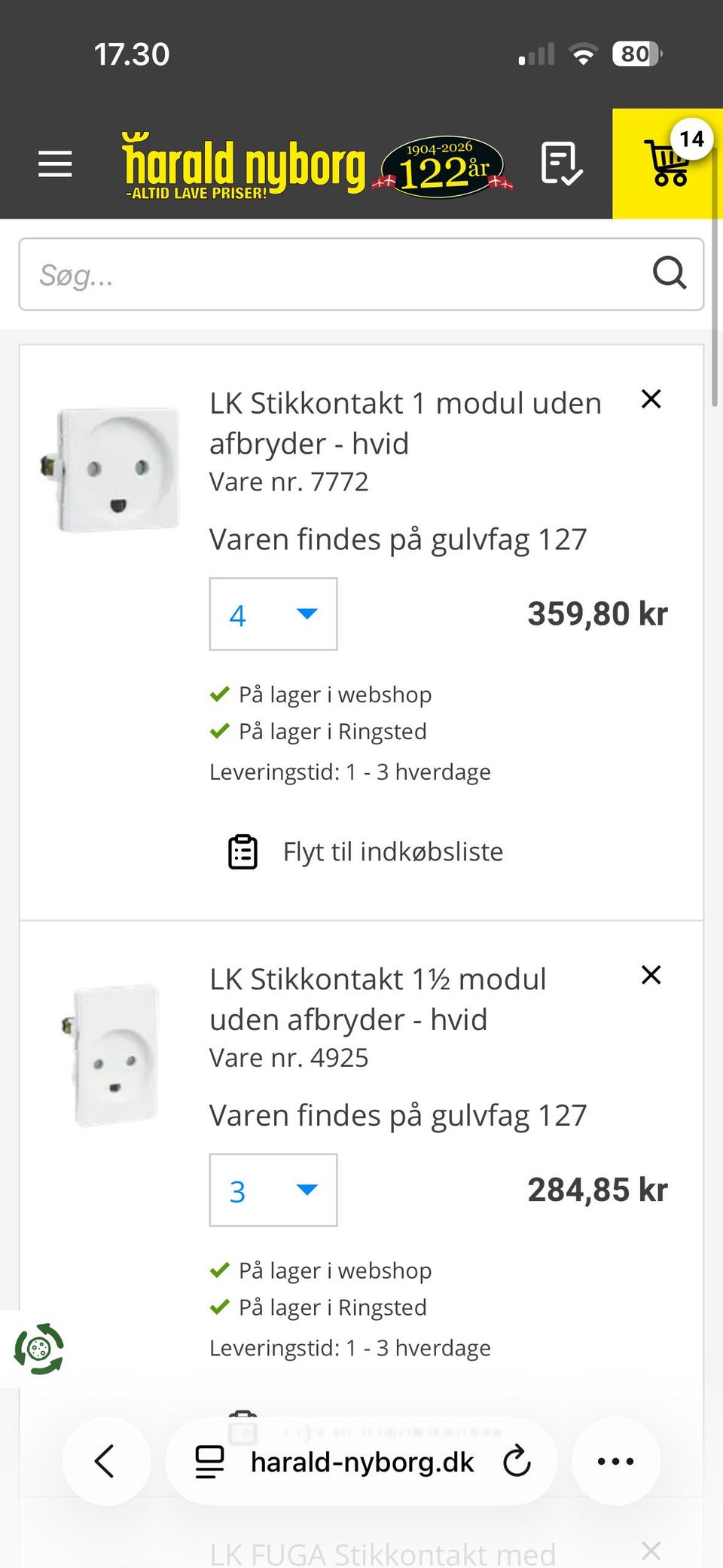723x1568 pixels.
Task: Go back with the browser arrow
Action: pos(105,1462)
